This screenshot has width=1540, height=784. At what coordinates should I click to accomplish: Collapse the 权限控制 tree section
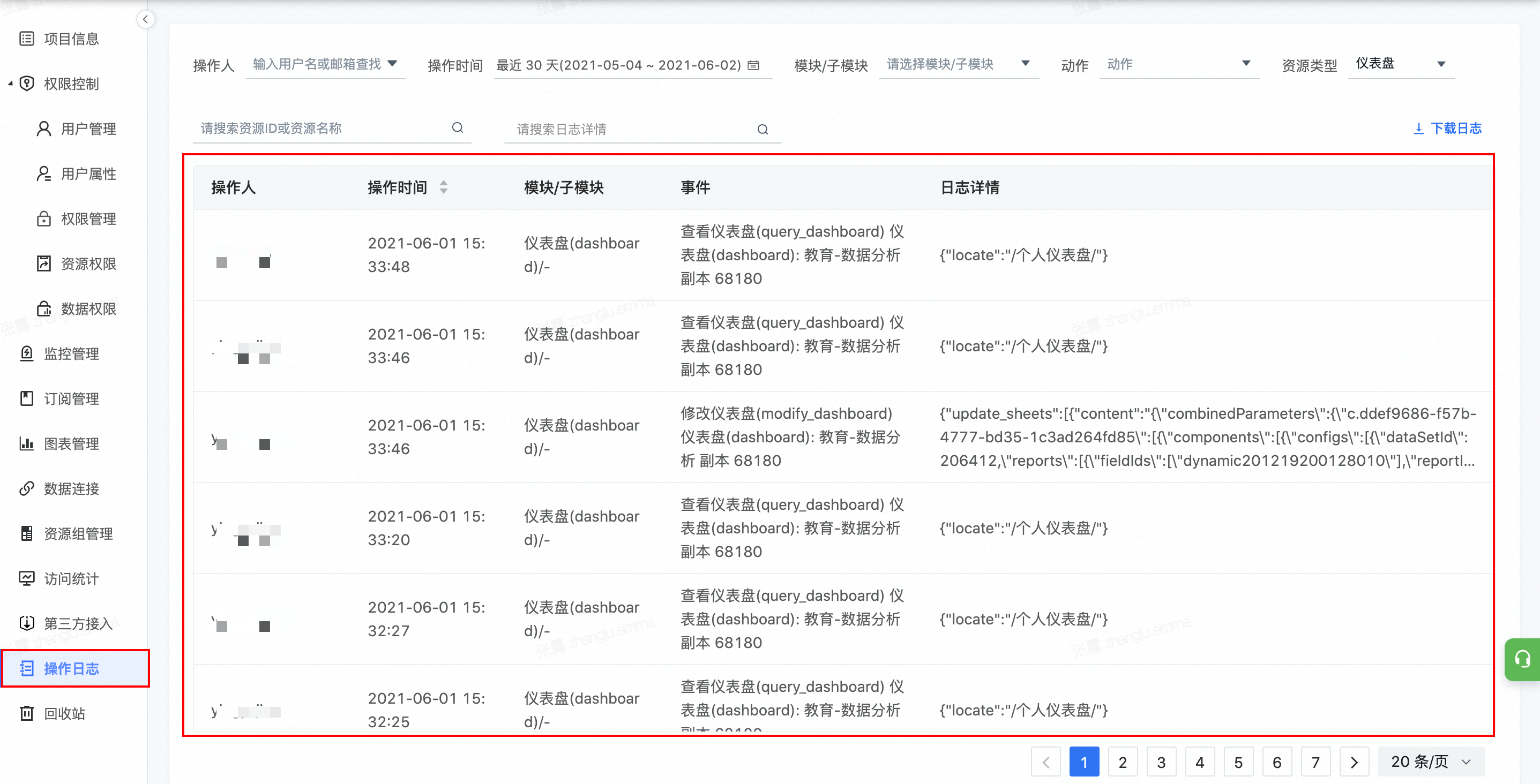(10, 84)
